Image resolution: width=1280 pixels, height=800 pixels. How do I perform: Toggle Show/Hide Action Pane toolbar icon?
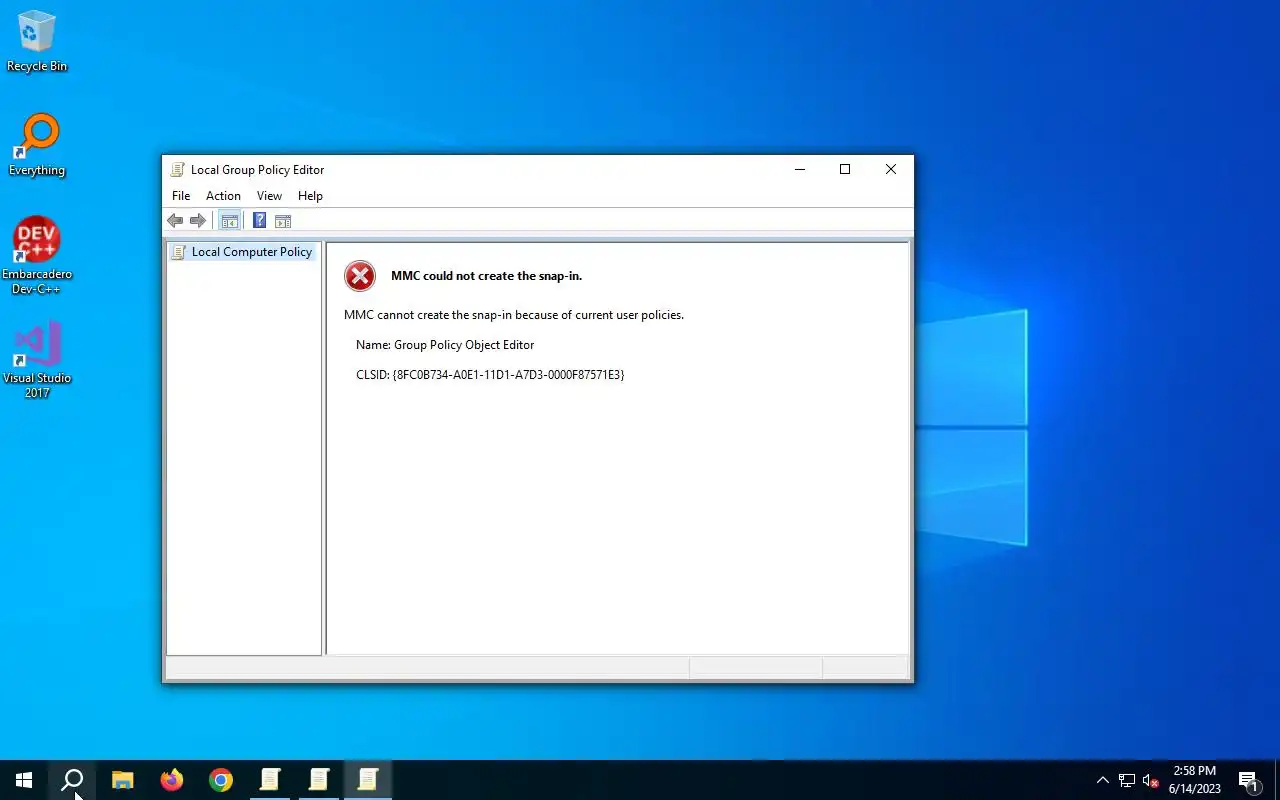283,221
